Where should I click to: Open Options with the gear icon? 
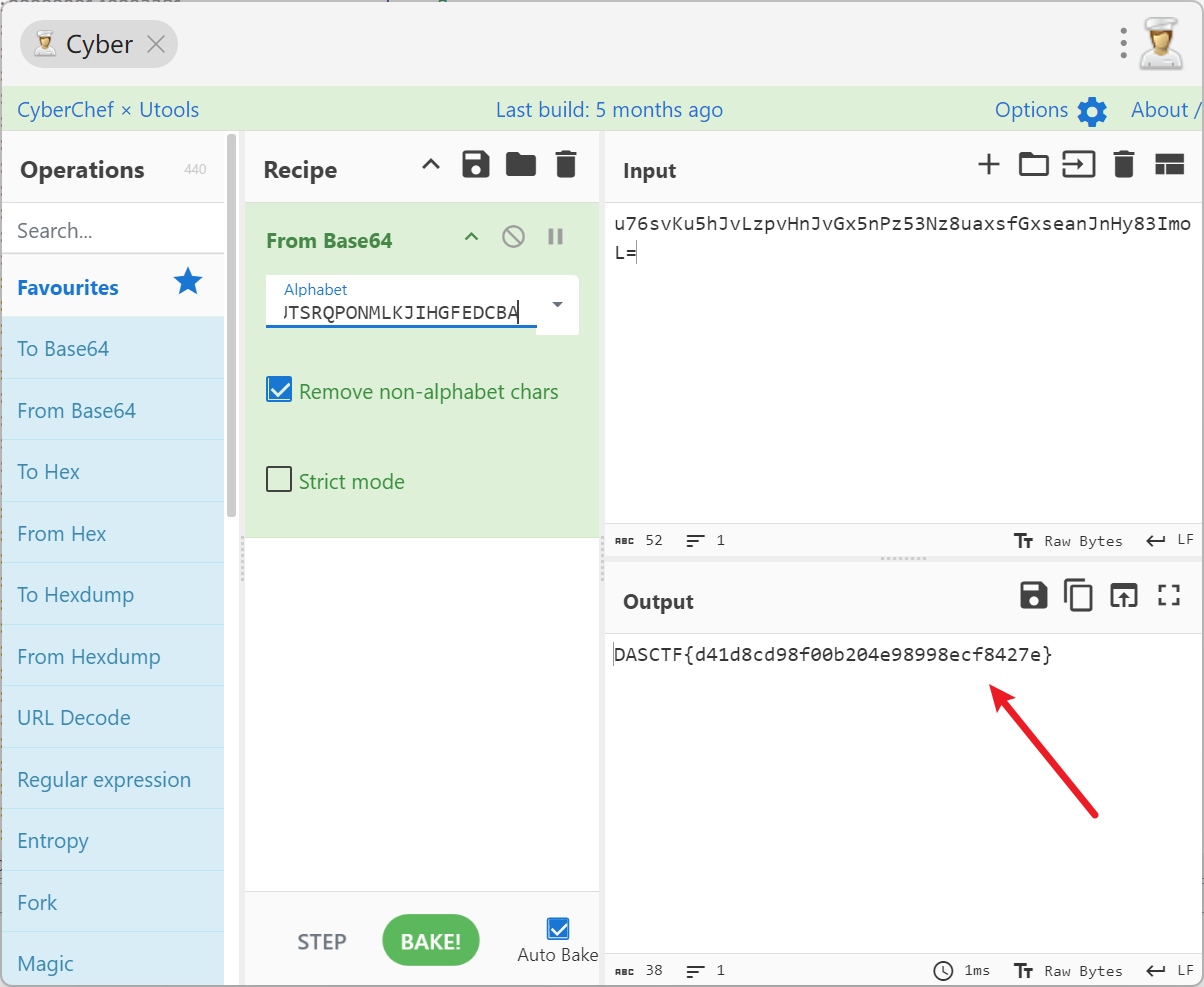1092,111
